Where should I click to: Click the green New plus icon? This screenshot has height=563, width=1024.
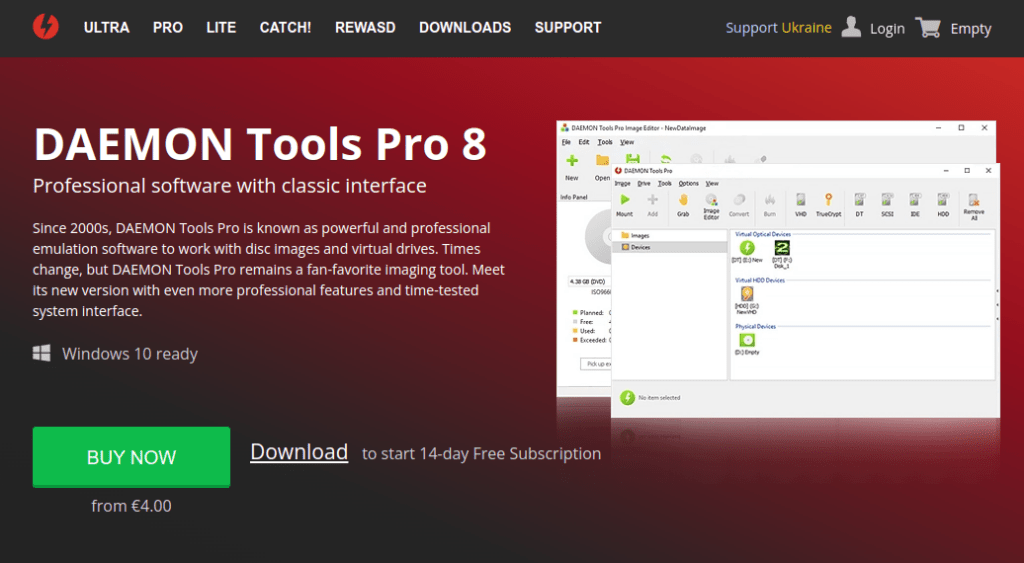coord(571,161)
